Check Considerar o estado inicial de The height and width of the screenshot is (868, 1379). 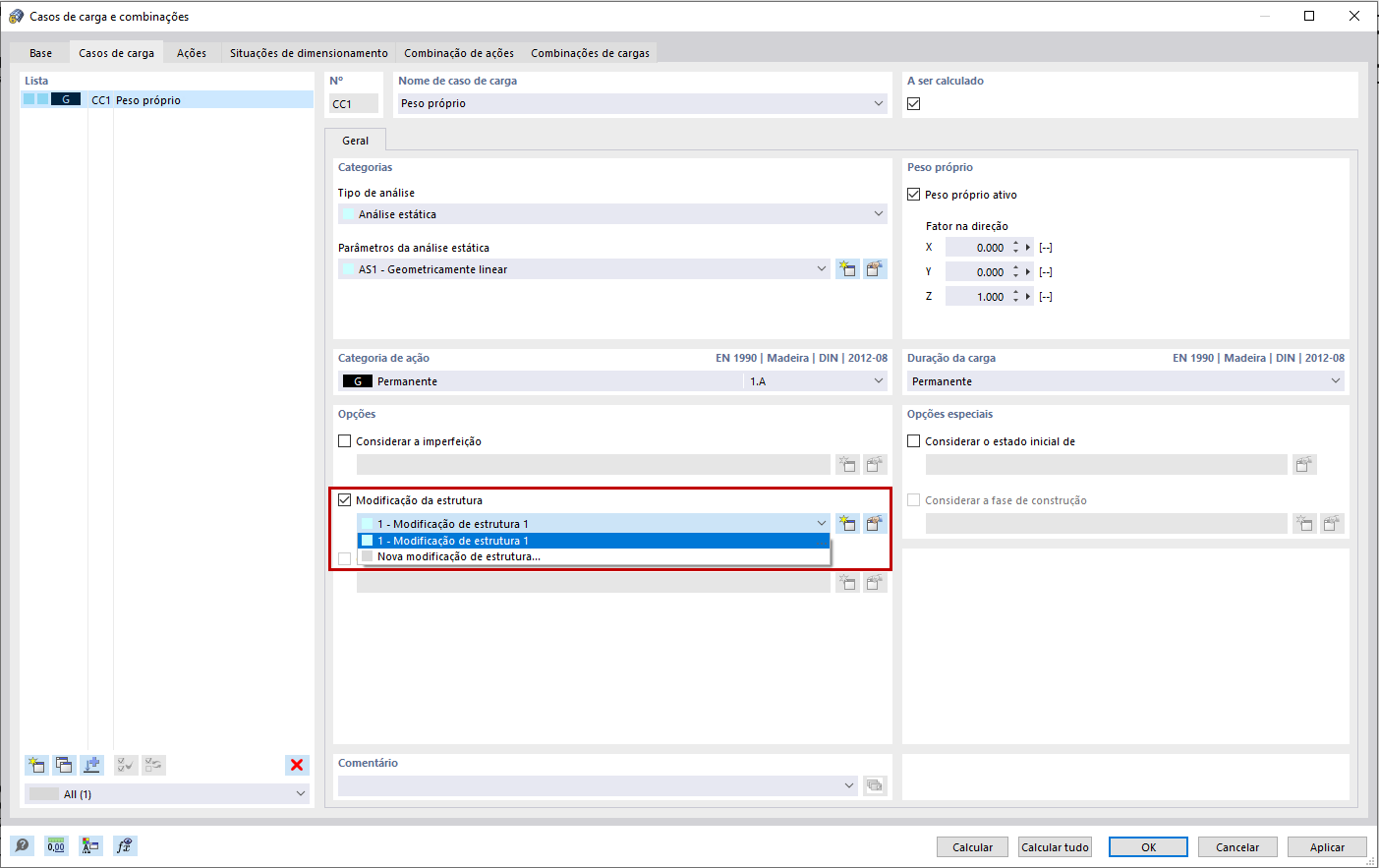pos(913,440)
